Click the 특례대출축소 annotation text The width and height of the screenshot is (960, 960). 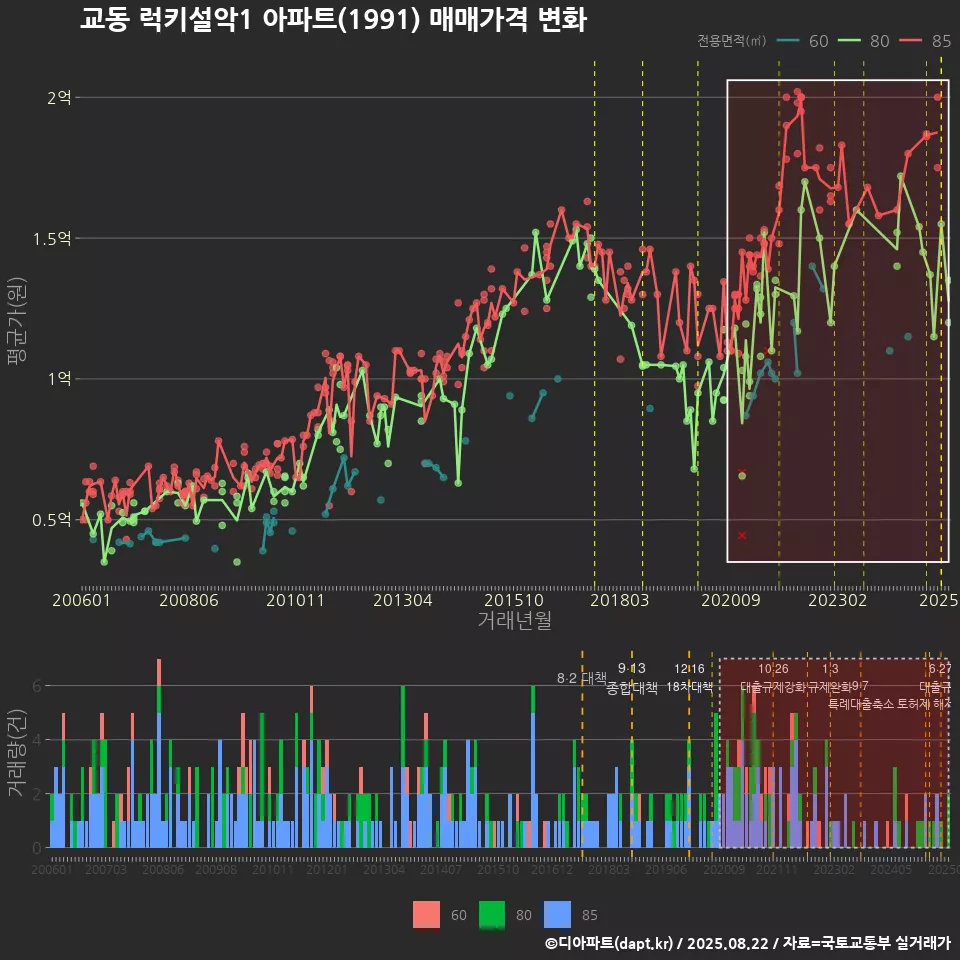[861, 704]
